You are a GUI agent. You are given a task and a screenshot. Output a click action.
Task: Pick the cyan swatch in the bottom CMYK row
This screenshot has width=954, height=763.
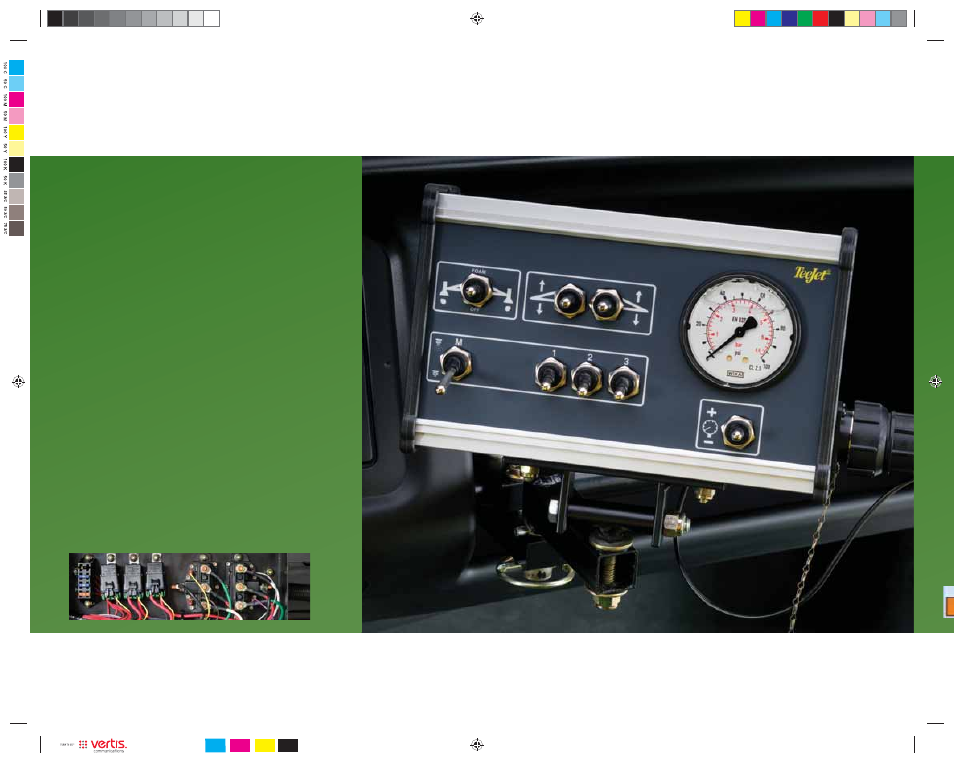click(215, 745)
